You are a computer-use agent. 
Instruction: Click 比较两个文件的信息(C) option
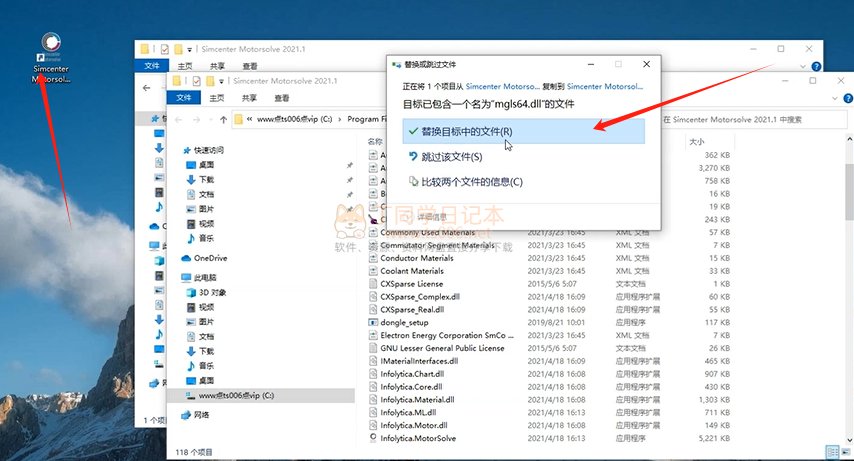point(471,182)
